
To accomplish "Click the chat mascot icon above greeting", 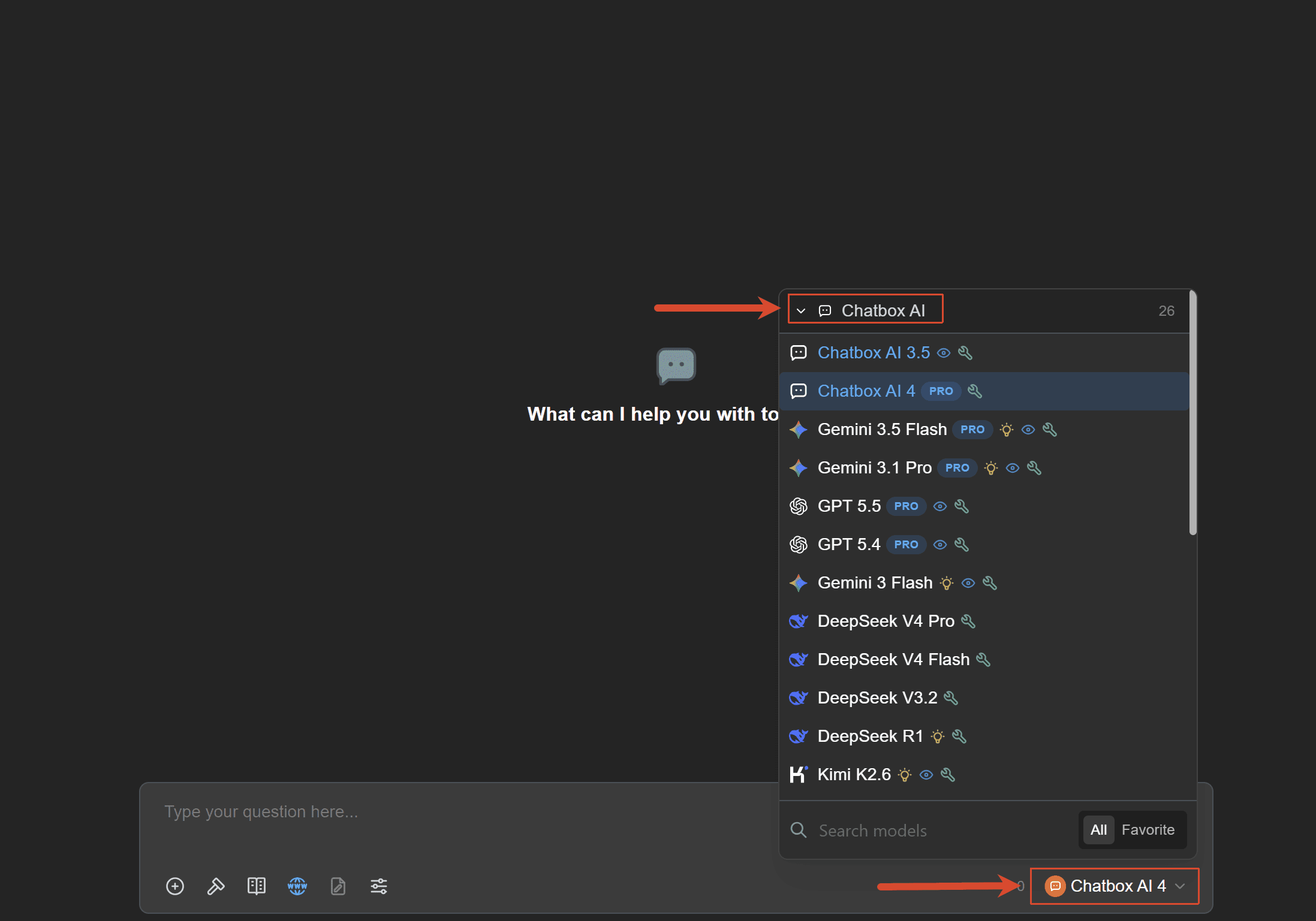I will [x=676, y=366].
